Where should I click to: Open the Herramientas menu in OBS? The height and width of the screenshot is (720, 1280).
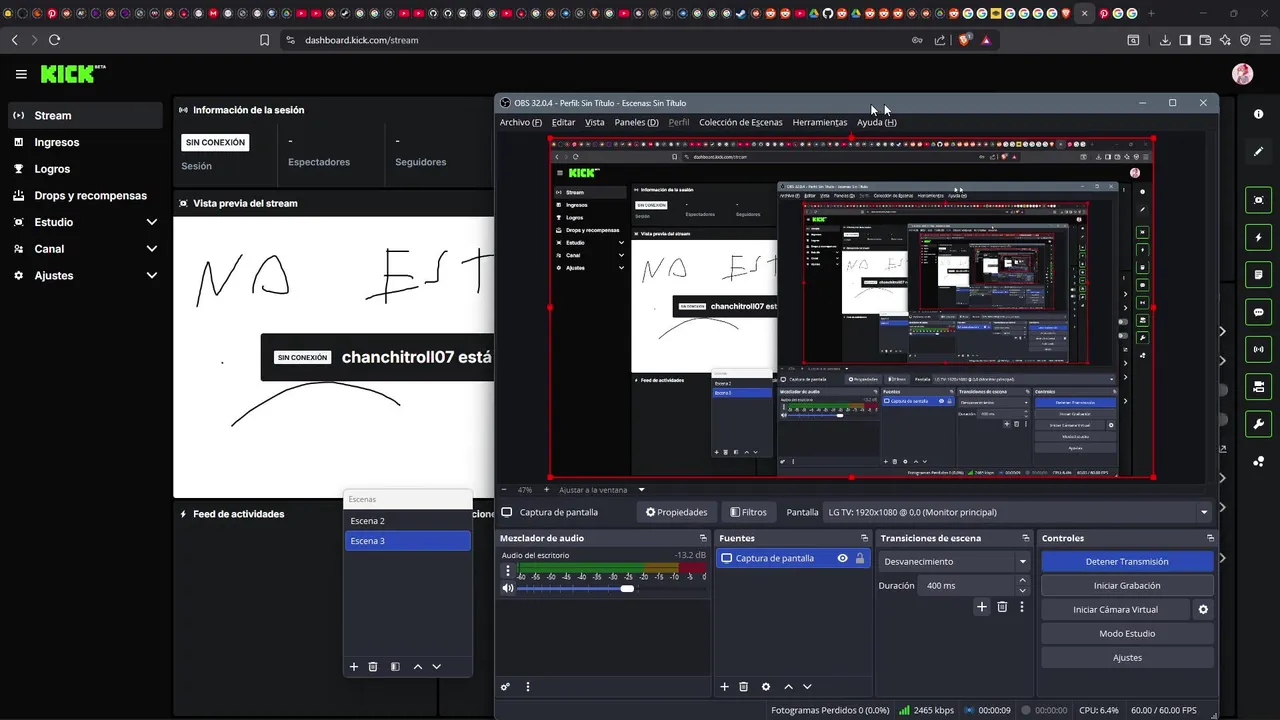click(x=820, y=122)
